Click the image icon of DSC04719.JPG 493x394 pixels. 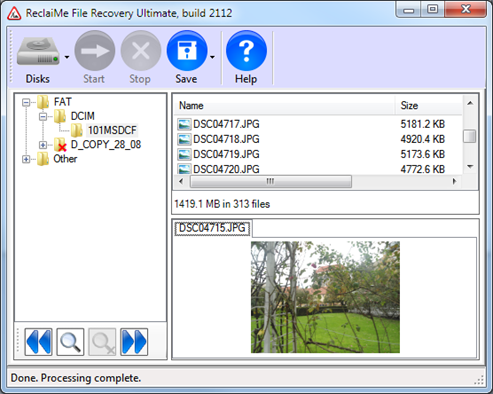pos(184,154)
